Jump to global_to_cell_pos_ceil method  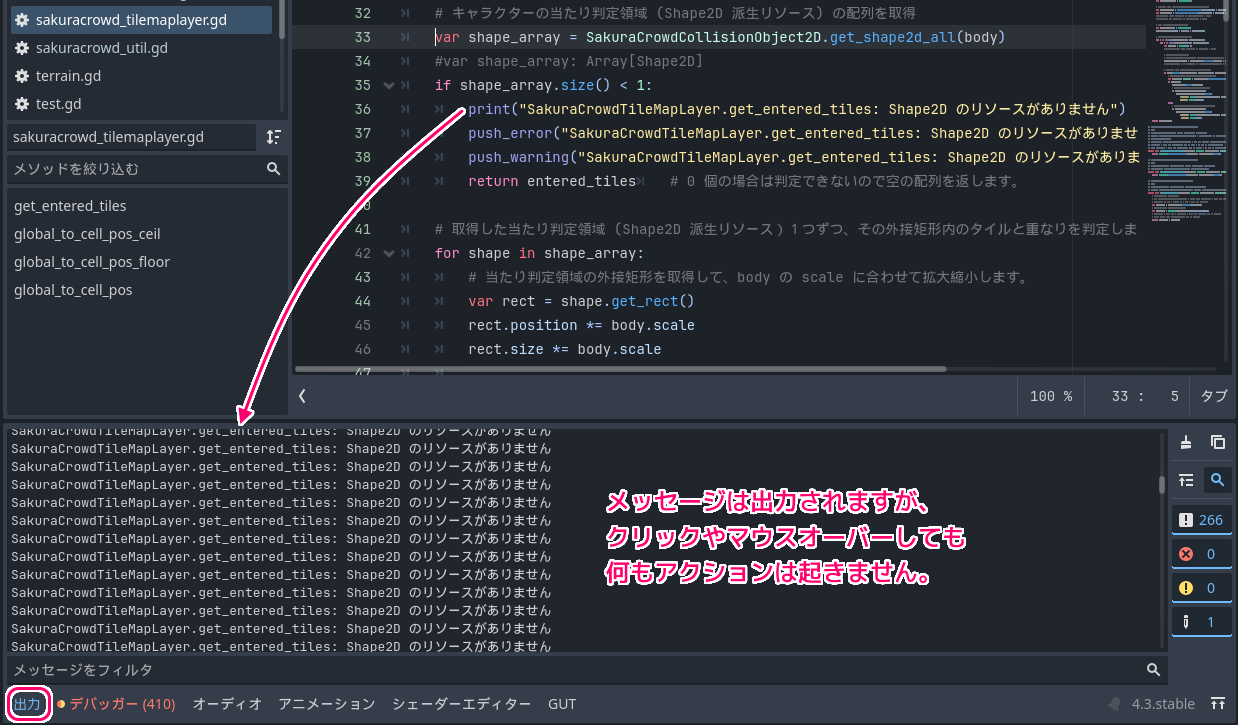(x=87, y=234)
